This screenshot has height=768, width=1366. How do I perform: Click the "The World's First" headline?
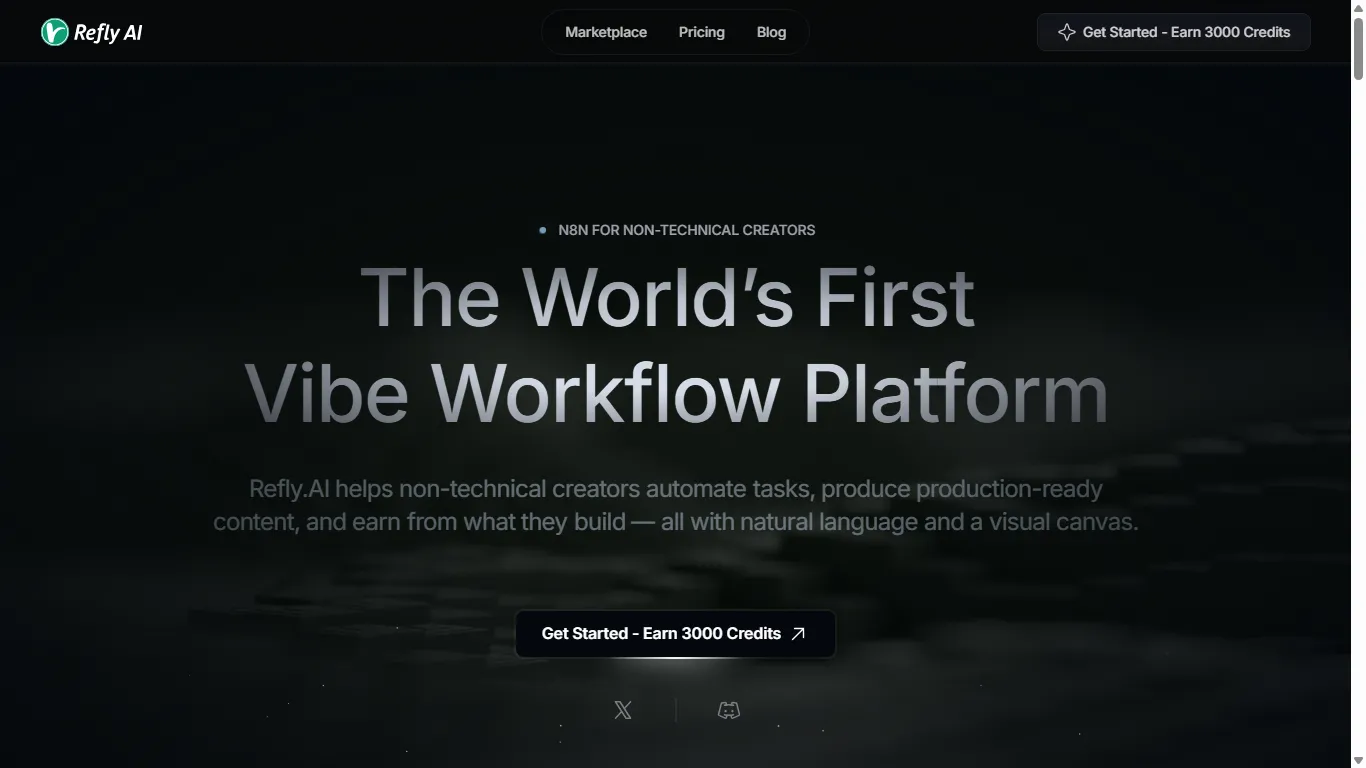(x=667, y=297)
